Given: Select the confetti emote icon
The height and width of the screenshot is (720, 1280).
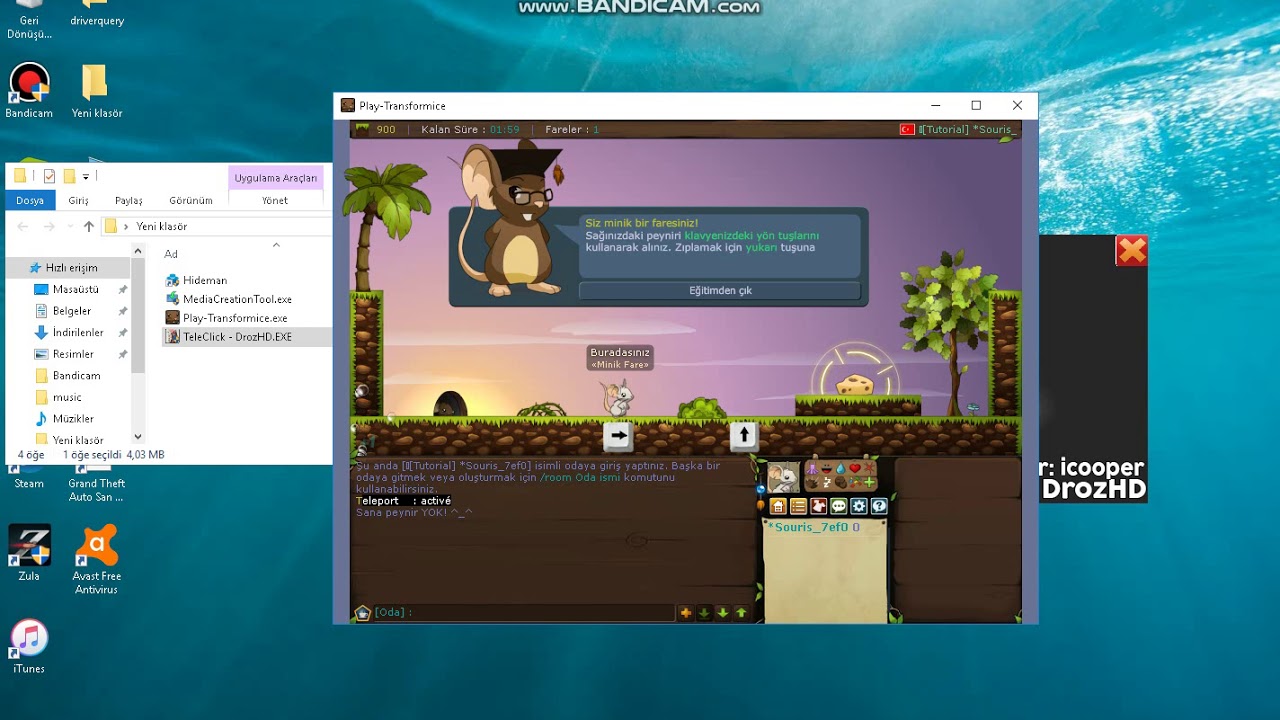Looking at the screenshot, I should click(x=855, y=483).
